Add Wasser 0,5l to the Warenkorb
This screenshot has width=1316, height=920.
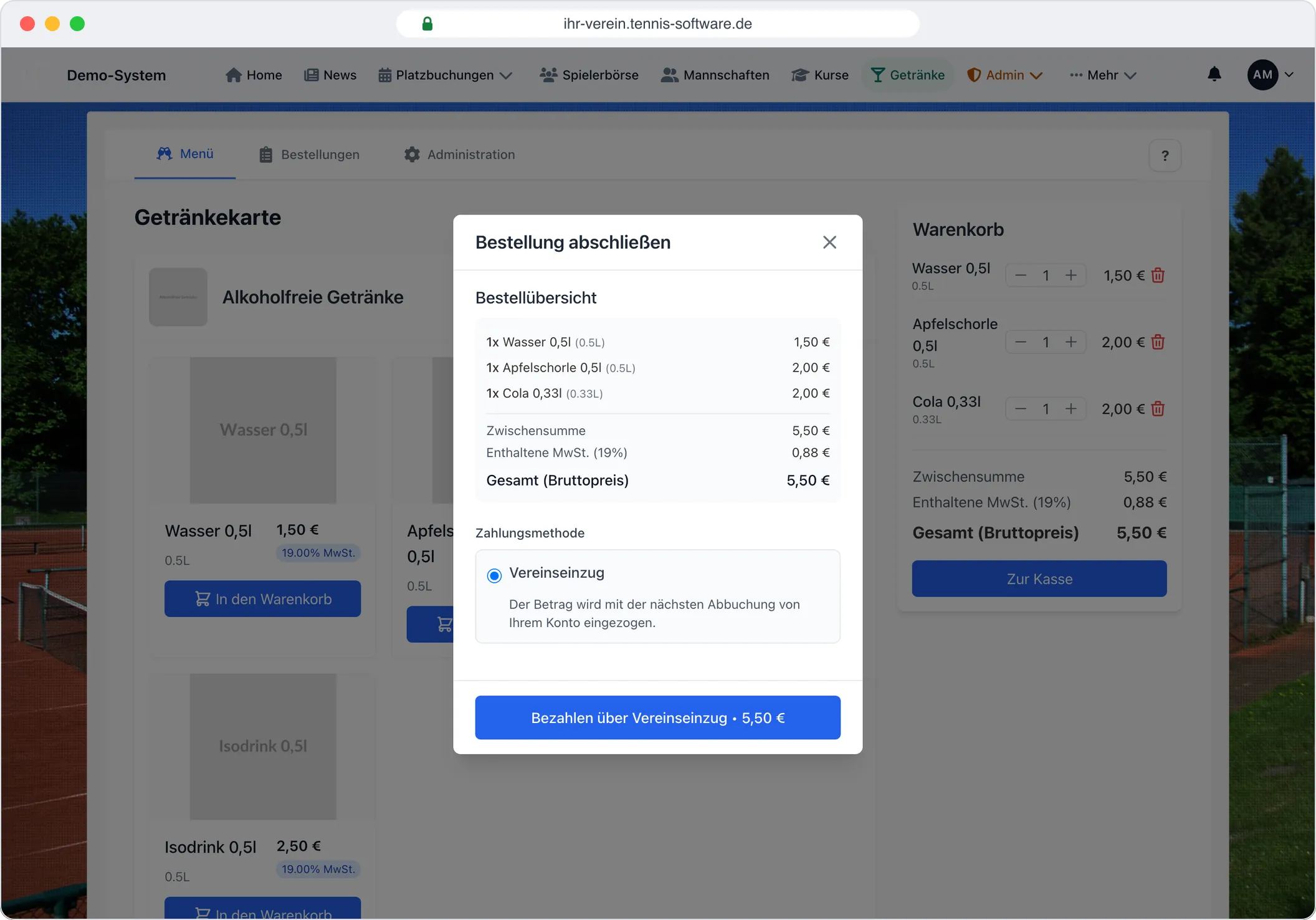[x=262, y=599]
